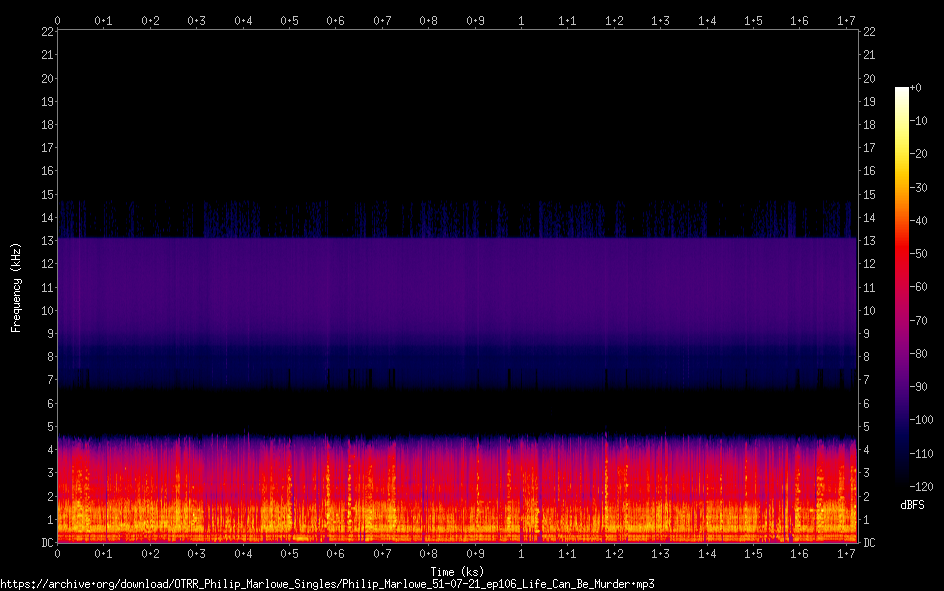The width and height of the screenshot is (944, 591).
Task: Click the DC label on right frequency axis
Action: (870, 543)
